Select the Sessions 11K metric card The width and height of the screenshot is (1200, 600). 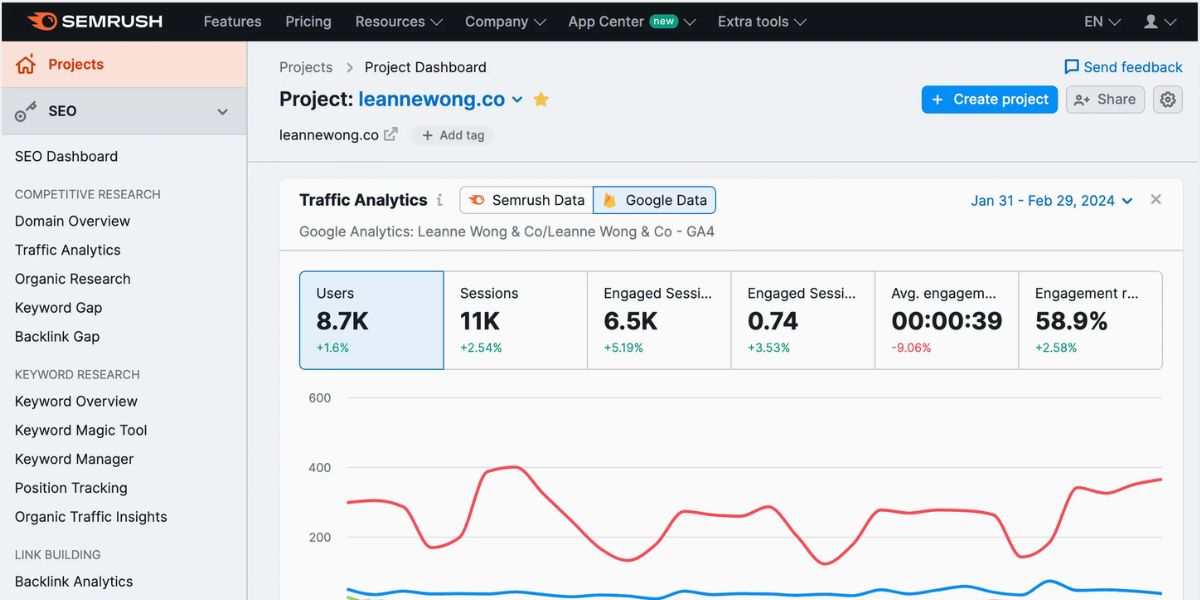tap(515, 320)
